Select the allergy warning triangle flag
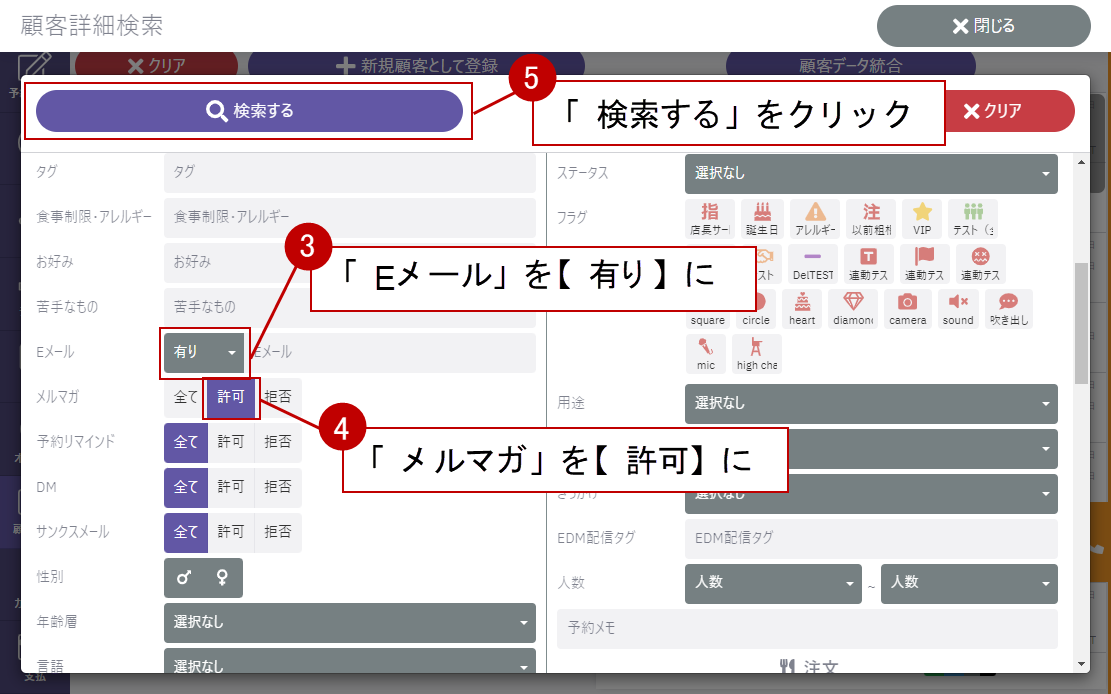This screenshot has width=1111, height=694. pos(815,218)
